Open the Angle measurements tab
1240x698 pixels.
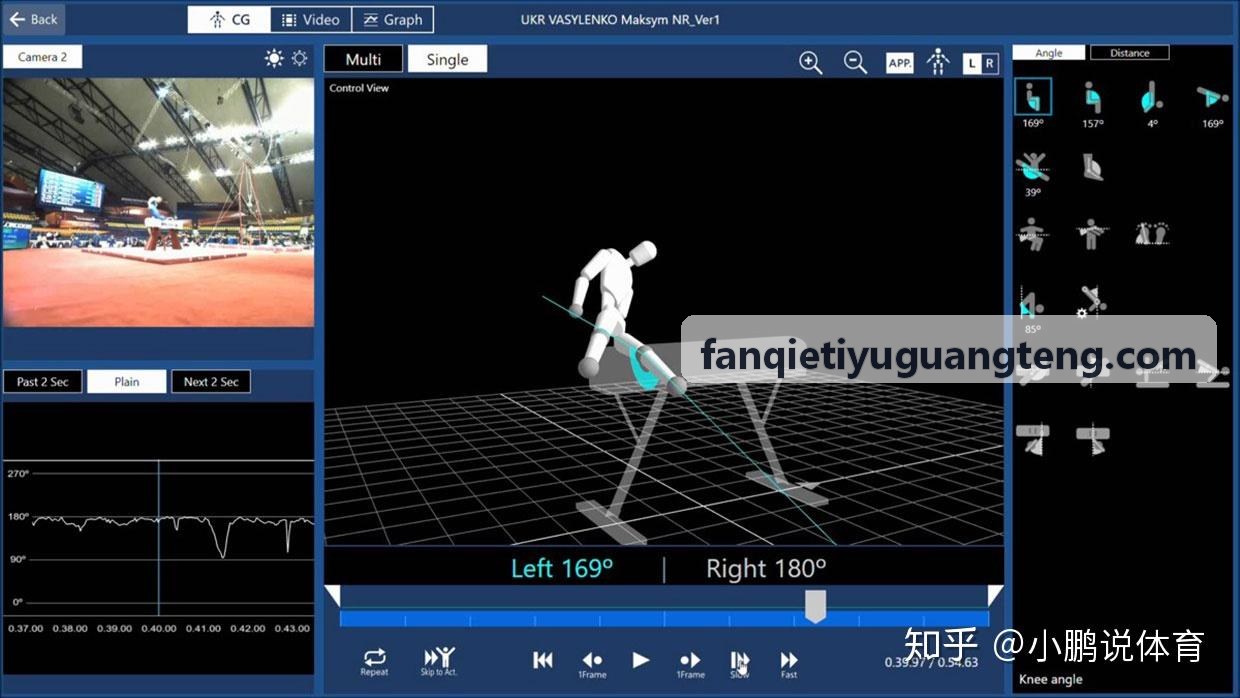[x=1049, y=53]
